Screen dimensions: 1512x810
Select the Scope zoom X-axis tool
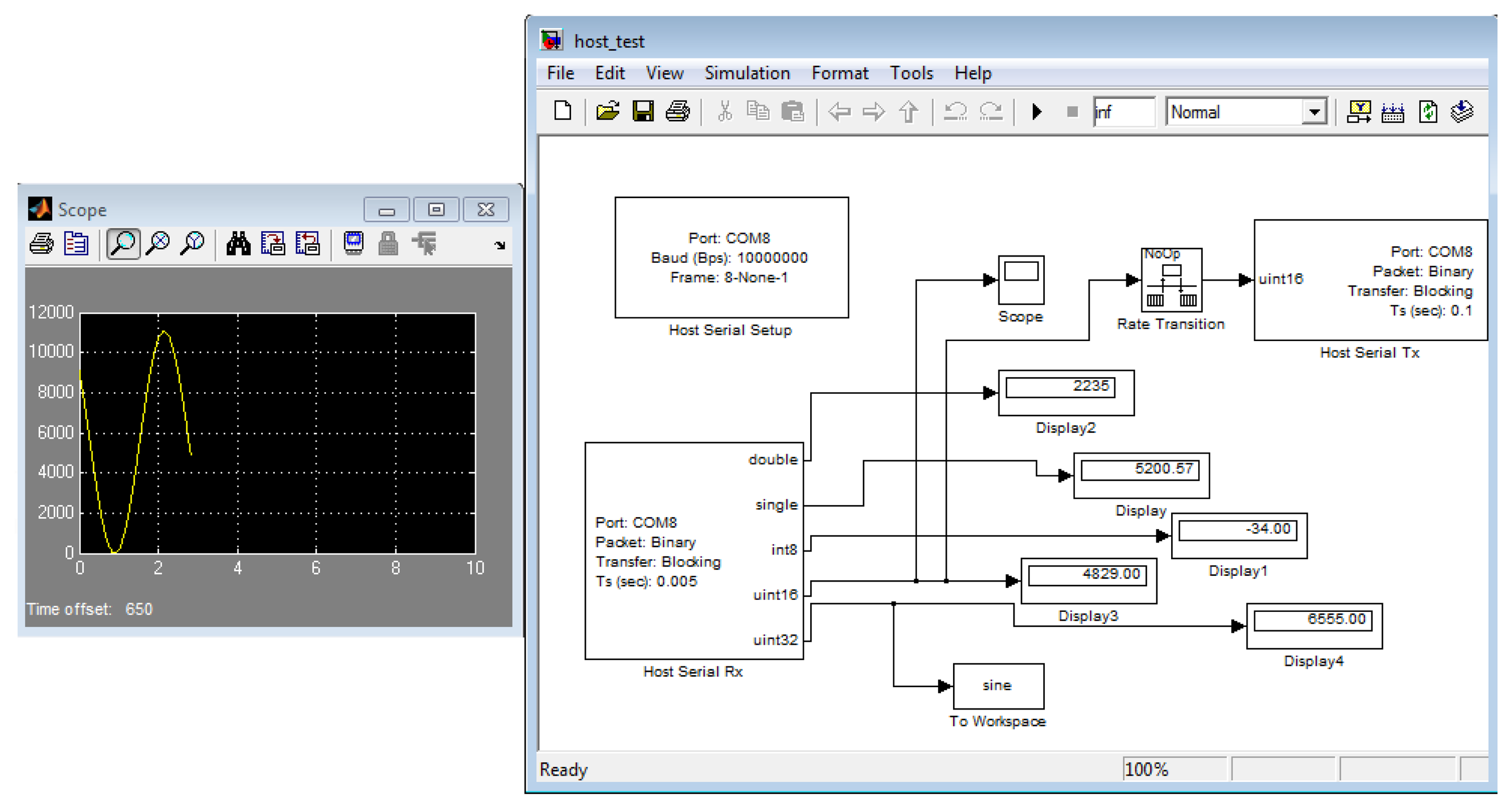click(158, 244)
